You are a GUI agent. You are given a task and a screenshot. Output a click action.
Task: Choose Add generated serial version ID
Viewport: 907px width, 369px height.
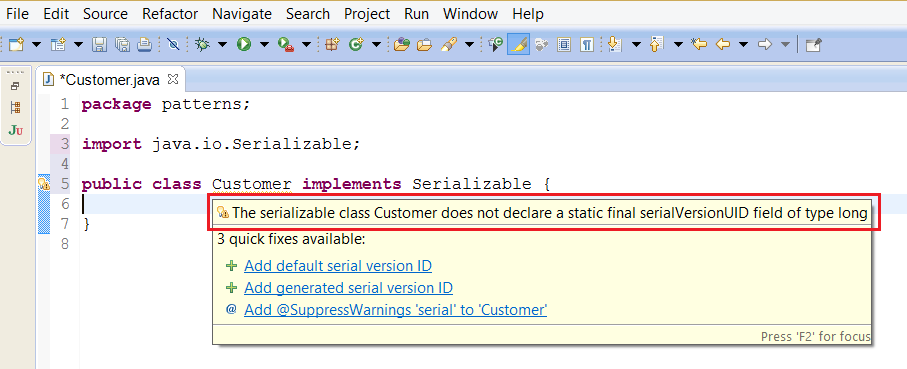[x=348, y=287]
